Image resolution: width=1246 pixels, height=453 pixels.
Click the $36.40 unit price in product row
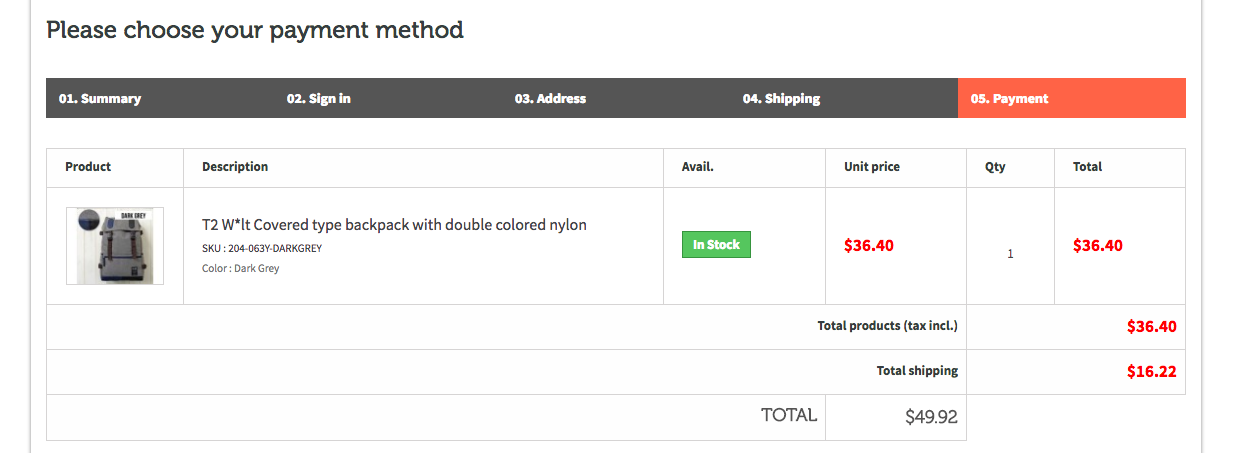pyautogui.click(x=869, y=245)
